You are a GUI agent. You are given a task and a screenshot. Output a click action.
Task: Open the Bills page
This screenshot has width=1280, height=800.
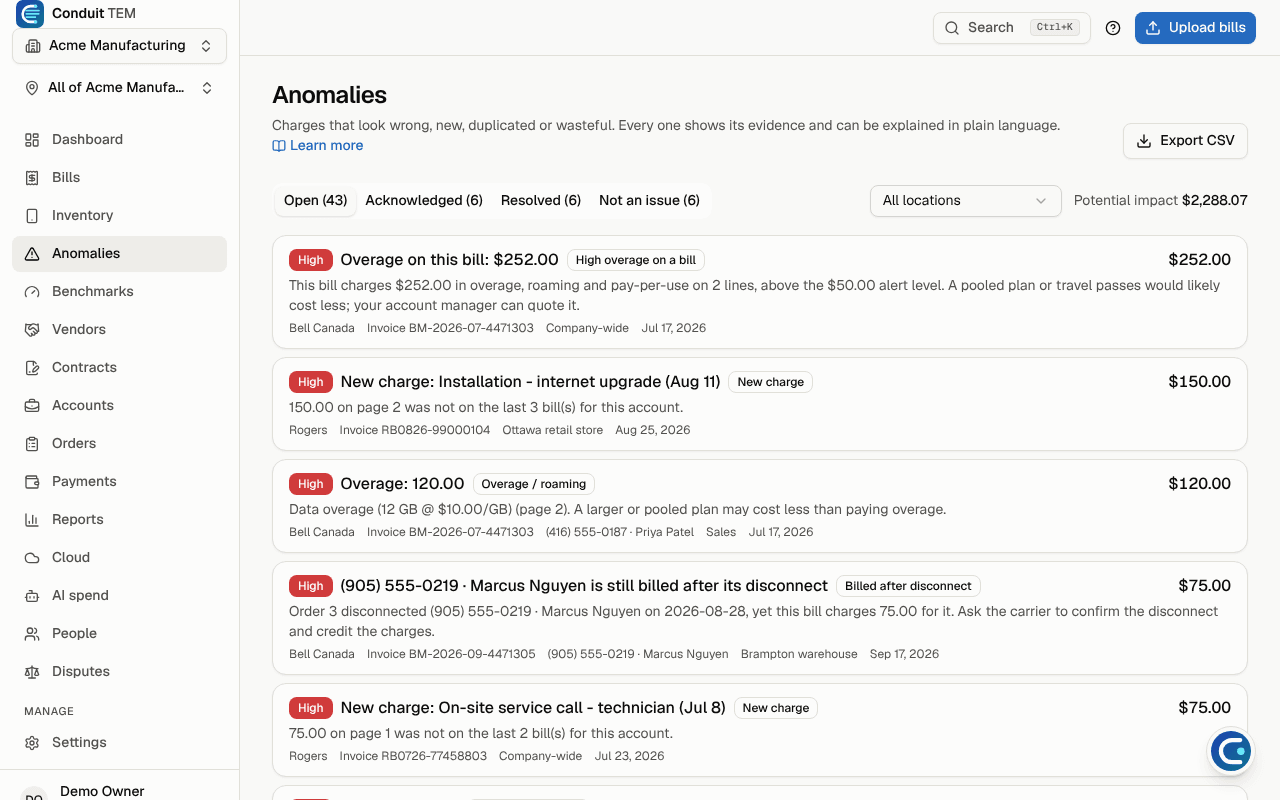(x=120, y=178)
